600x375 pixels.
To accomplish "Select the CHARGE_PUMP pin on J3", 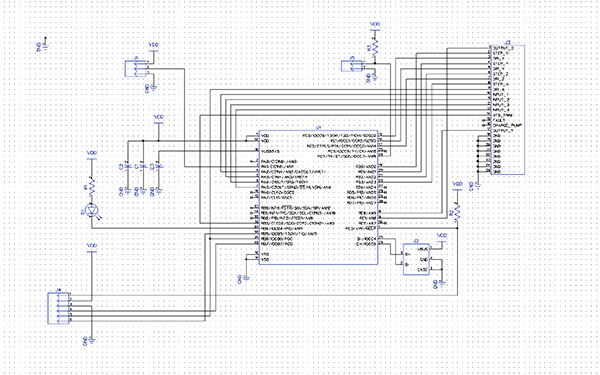I will (508, 125).
